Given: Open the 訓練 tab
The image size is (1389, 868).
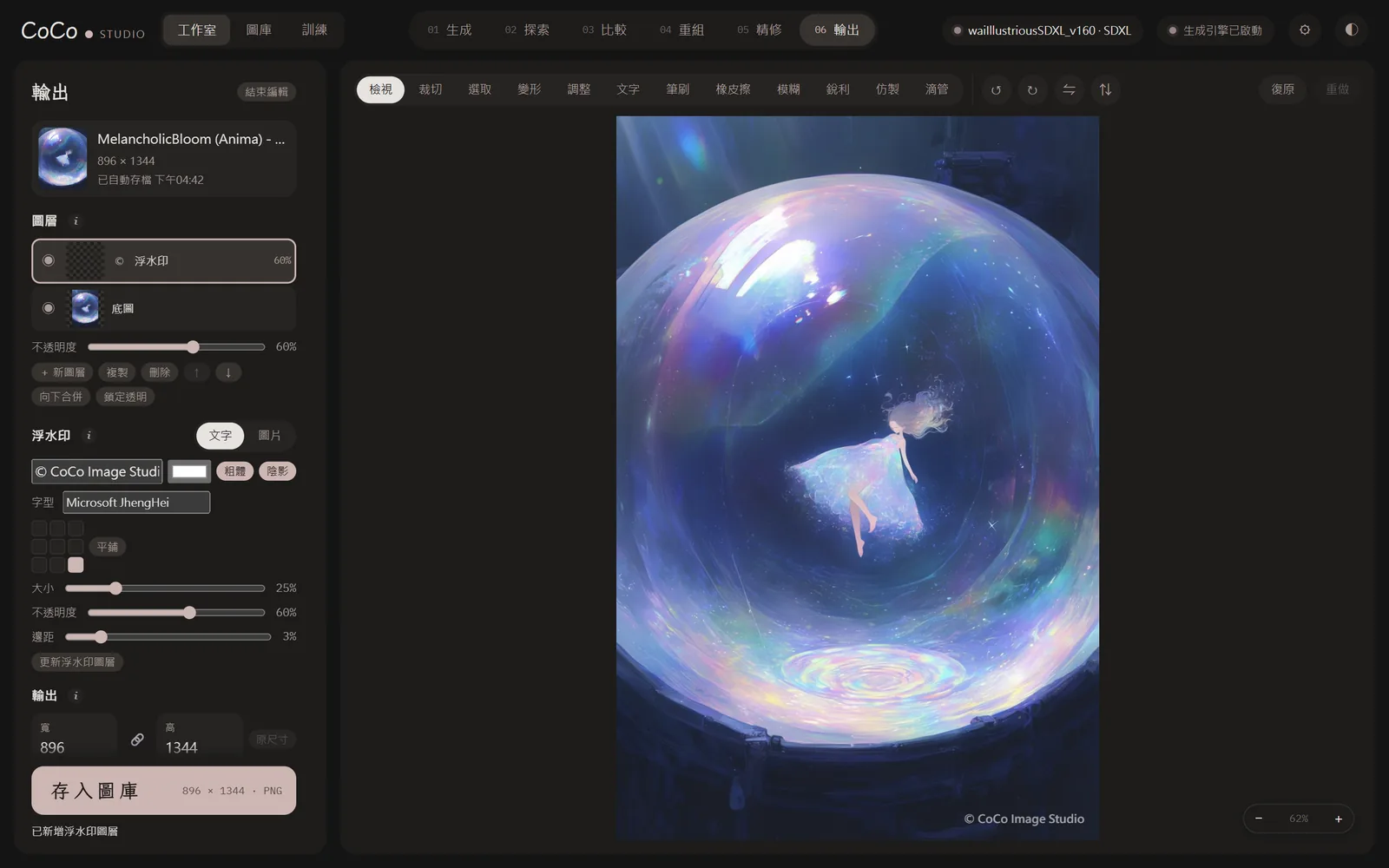Looking at the screenshot, I should coord(314,30).
